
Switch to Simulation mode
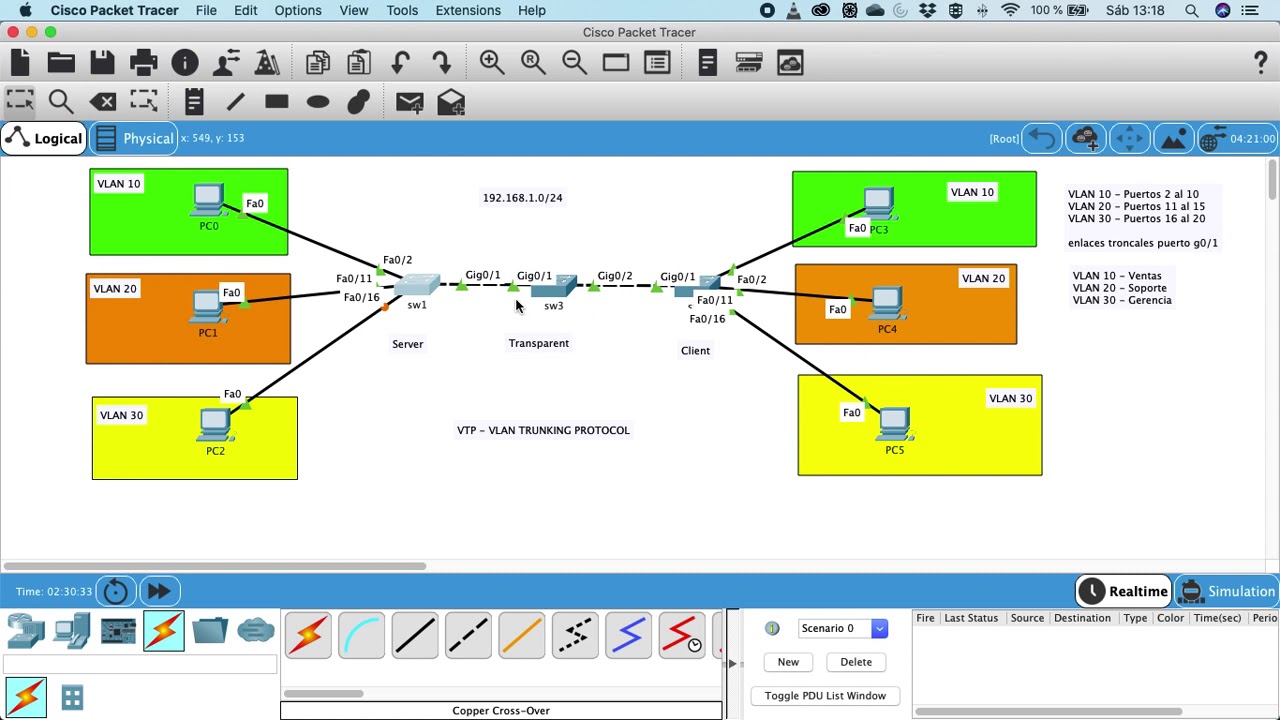(x=1228, y=591)
